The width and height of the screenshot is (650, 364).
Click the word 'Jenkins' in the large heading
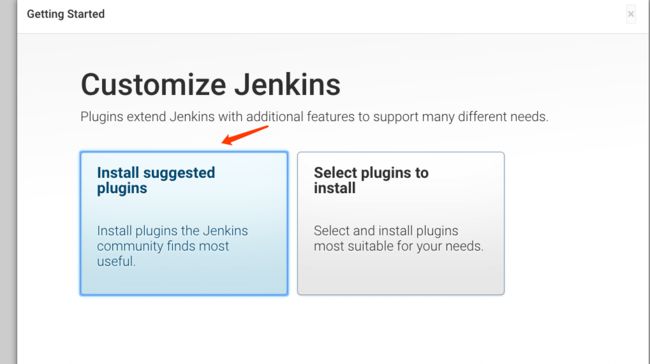click(x=287, y=85)
